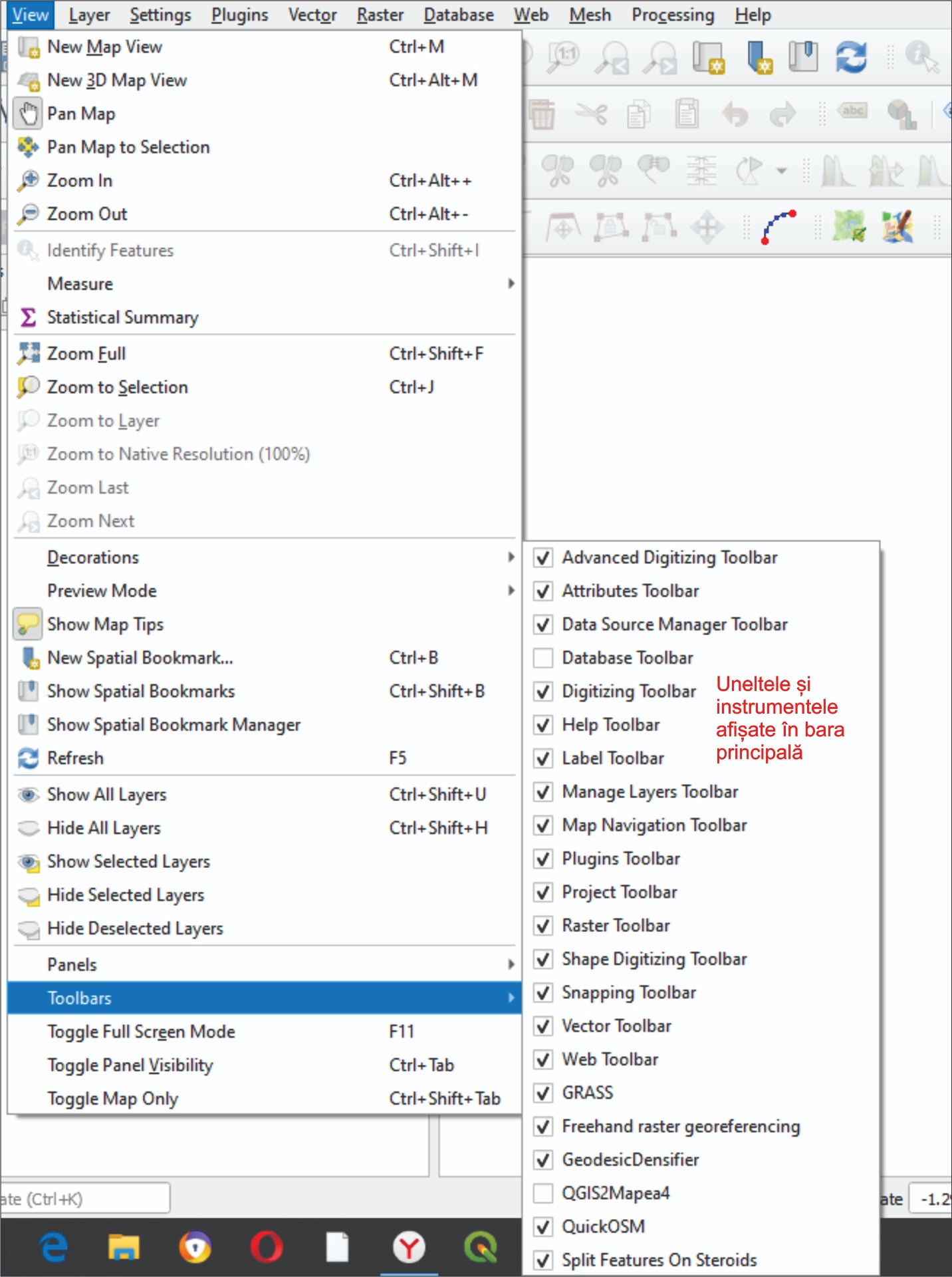Click the Show Spatial Bookmarks toolbar icon
Viewport: 952px width, 1277px height.
pyautogui.click(x=802, y=57)
